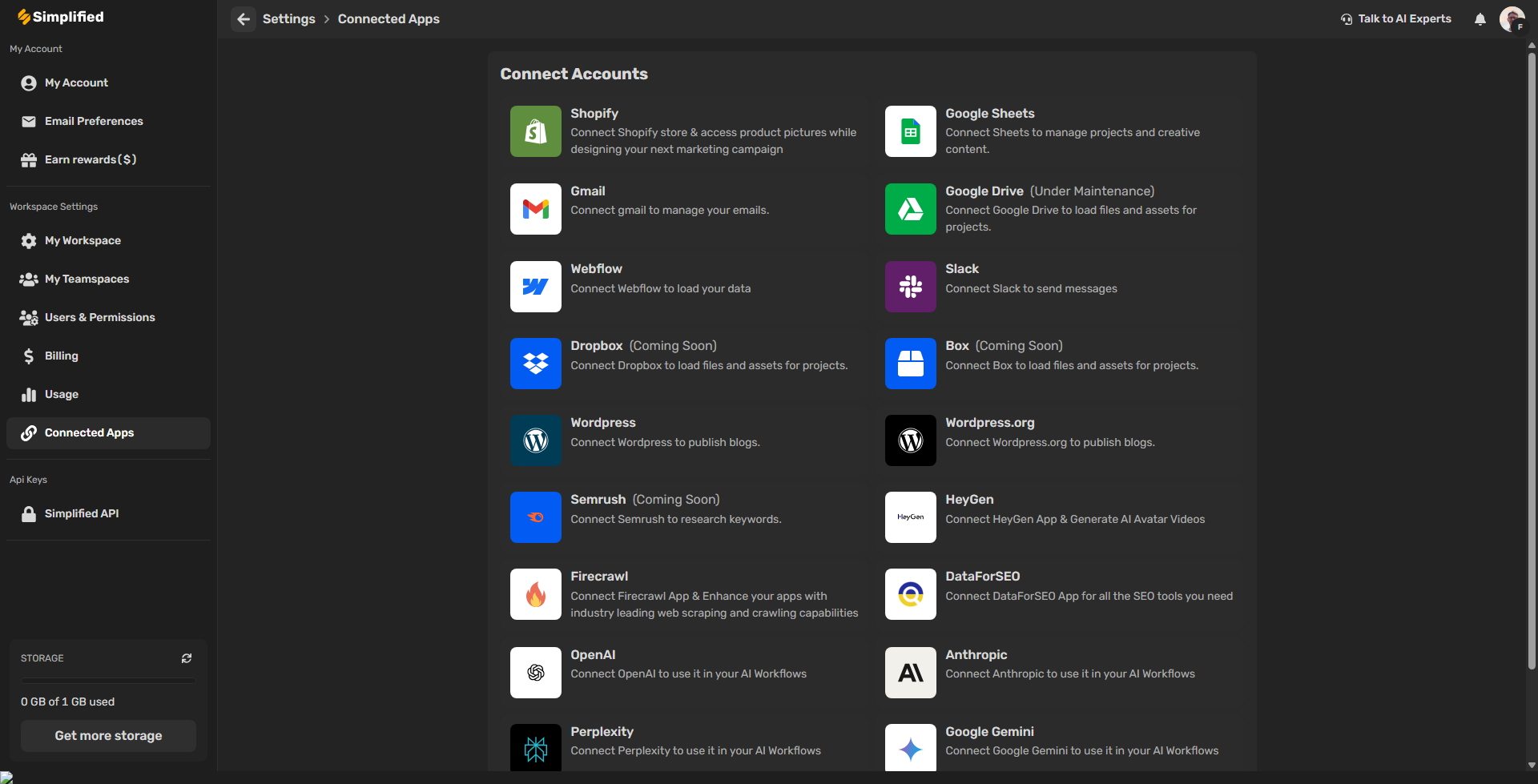Click the DataForSEO title
Image resolution: width=1538 pixels, height=784 pixels.
click(983, 577)
